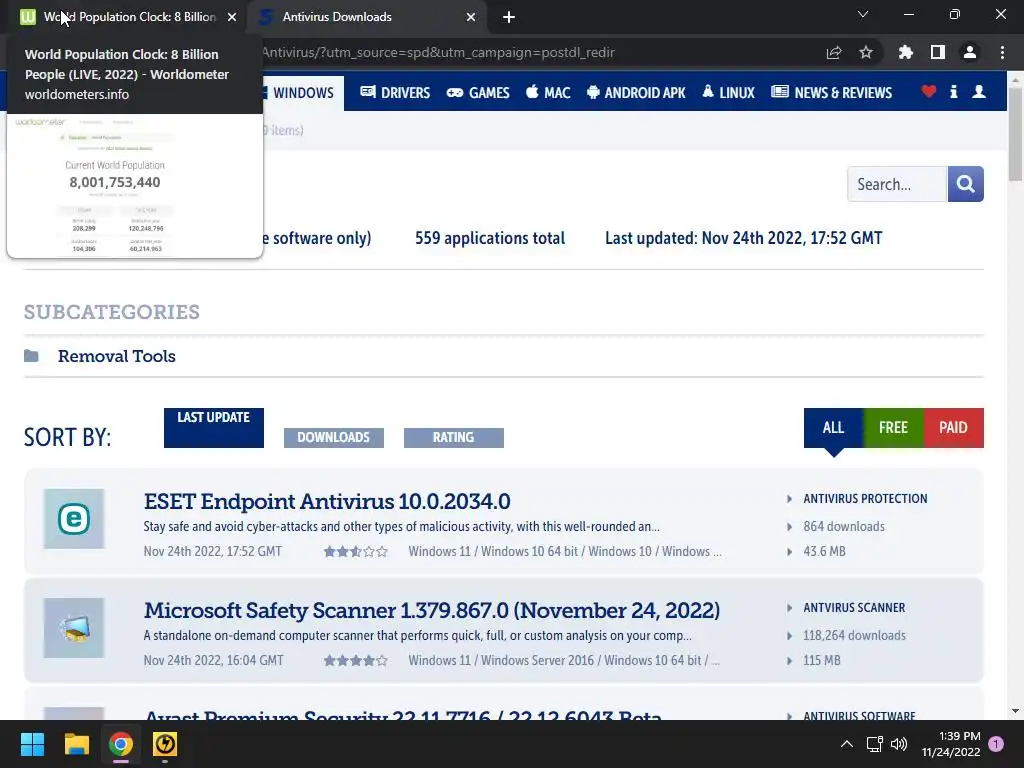
Task: Open Microsoft Safety Scanner 1.379.867.0 link
Action: [432, 611]
